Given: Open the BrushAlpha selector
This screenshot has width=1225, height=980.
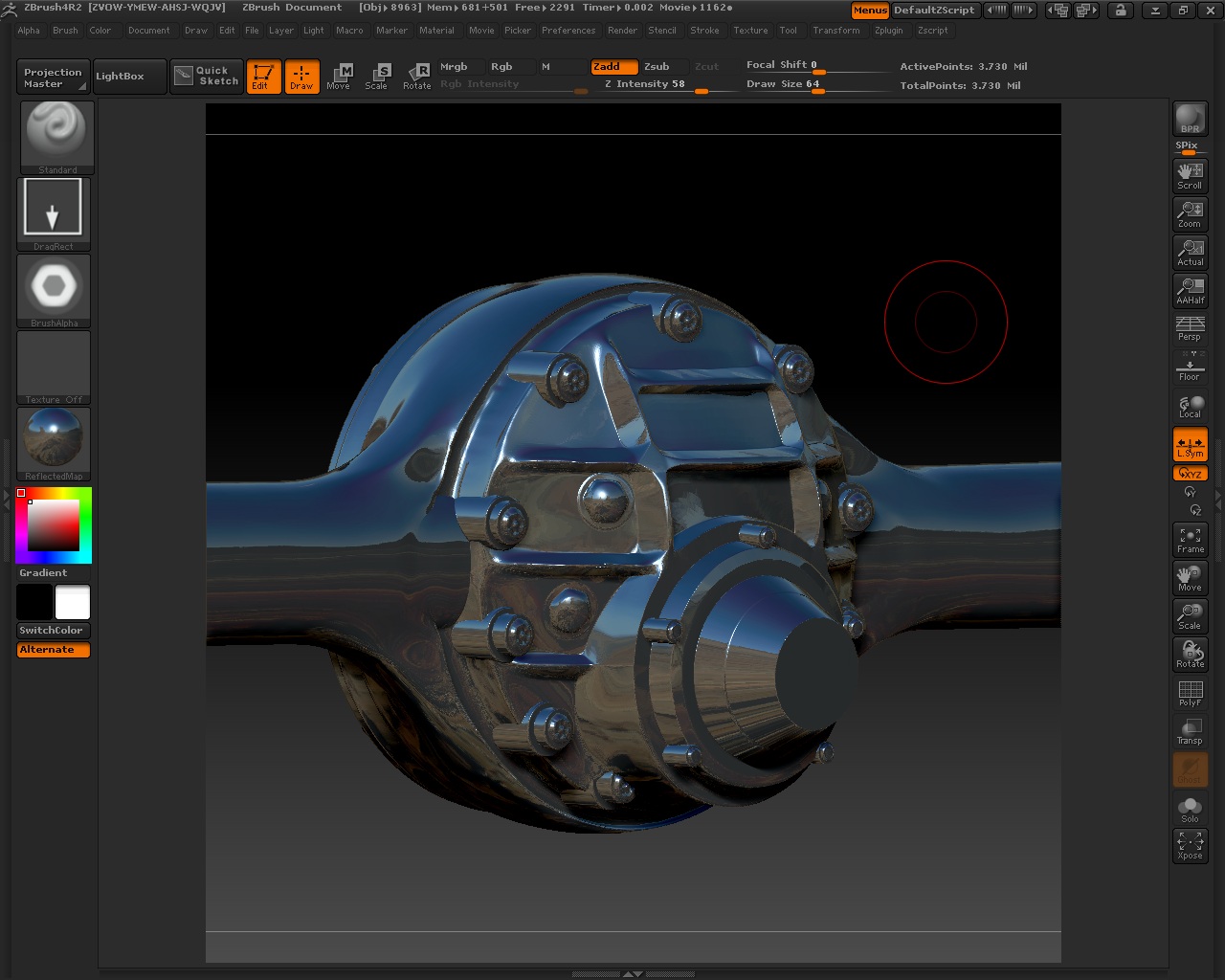Looking at the screenshot, I should point(54,285).
